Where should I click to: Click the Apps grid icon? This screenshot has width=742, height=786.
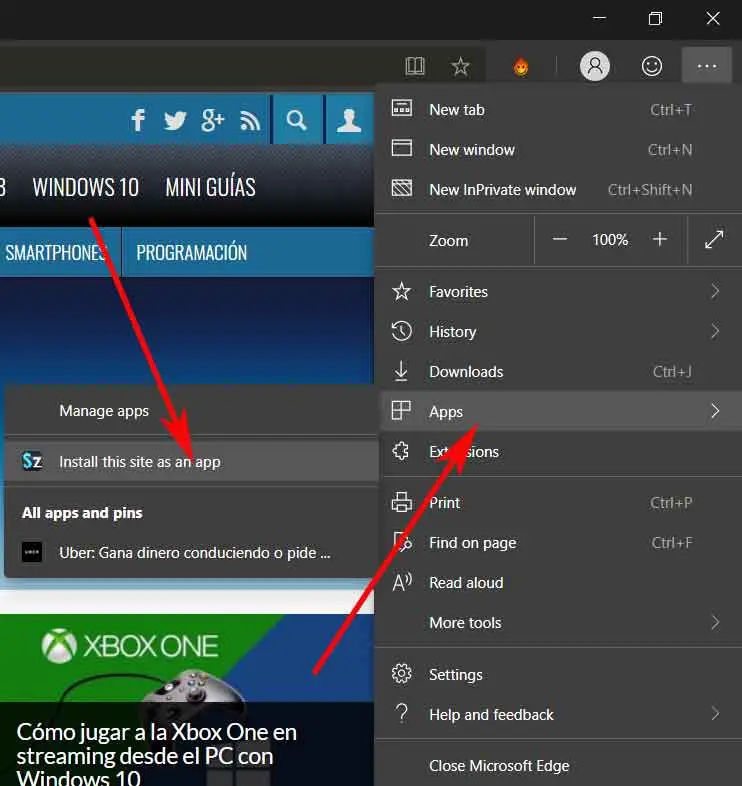point(401,410)
